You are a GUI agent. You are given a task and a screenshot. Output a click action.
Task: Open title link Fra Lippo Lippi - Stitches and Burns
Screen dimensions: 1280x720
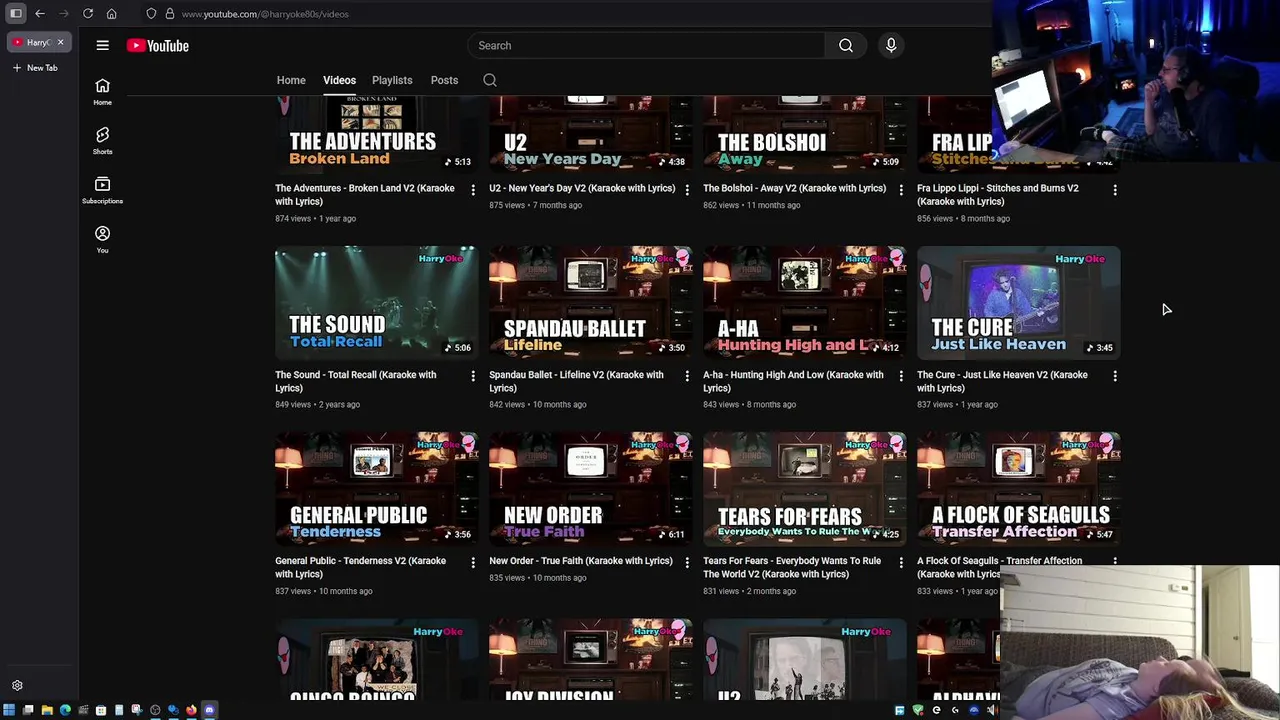(998, 195)
